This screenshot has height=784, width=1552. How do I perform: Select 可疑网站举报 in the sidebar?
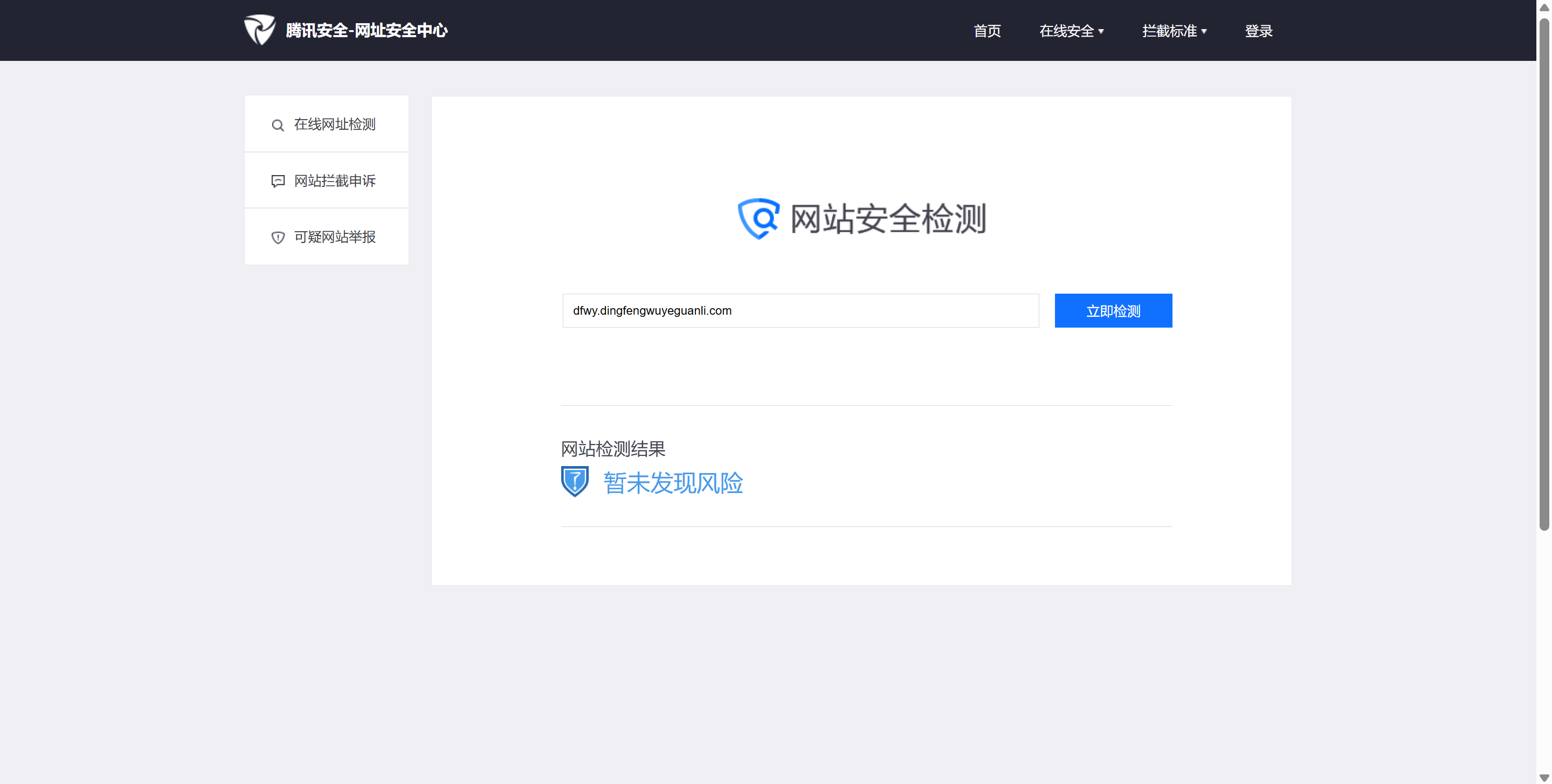tap(334, 237)
